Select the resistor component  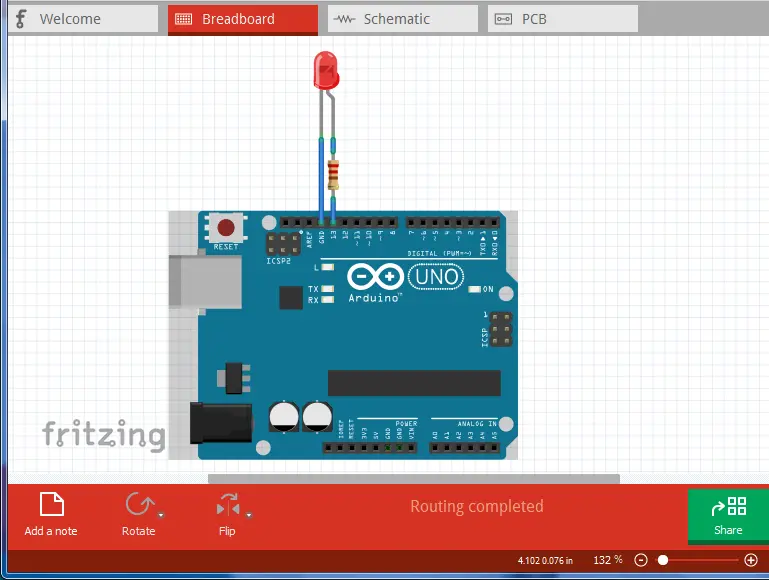click(x=333, y=175)
